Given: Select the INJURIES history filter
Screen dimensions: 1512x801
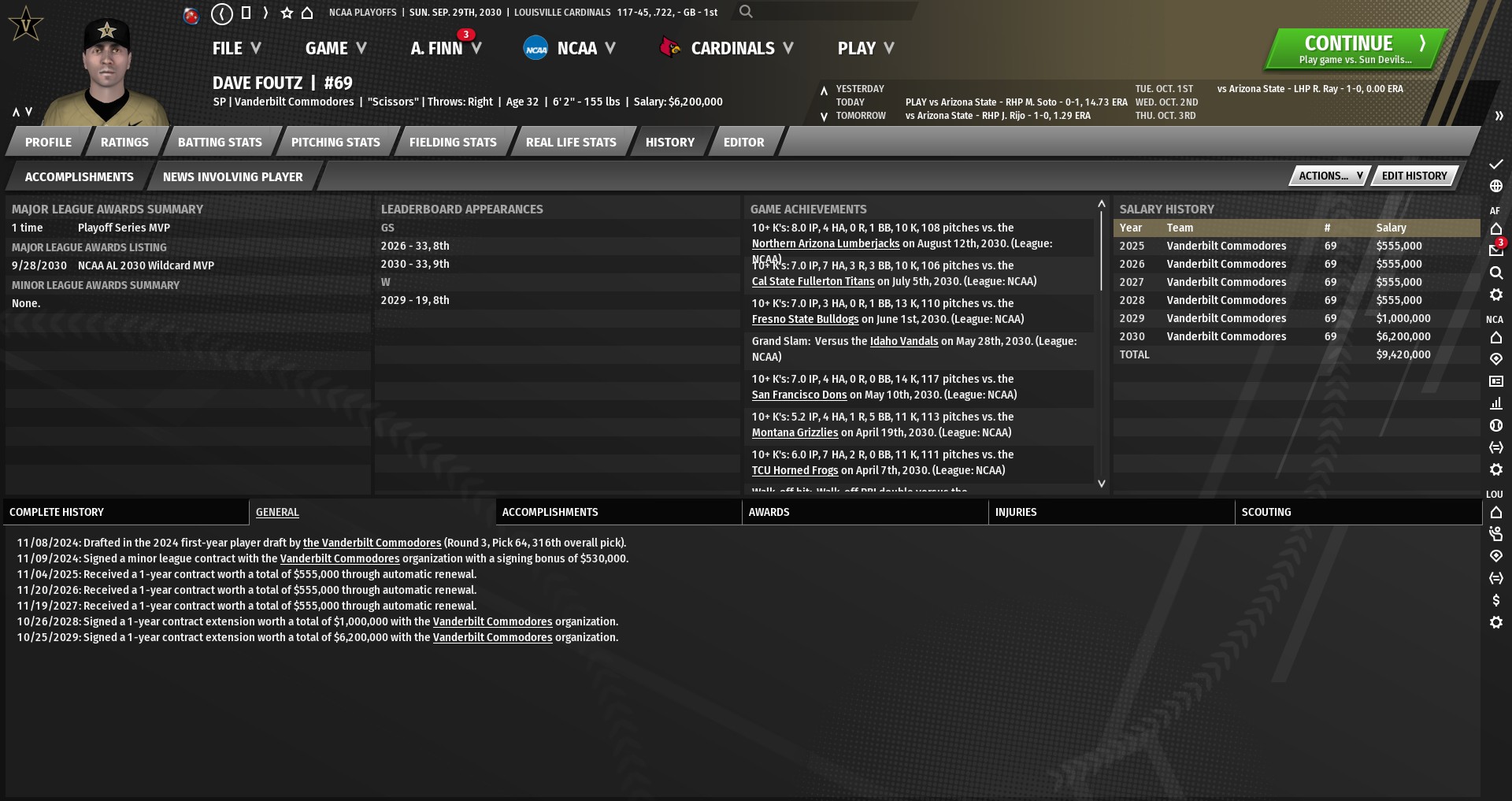Looking at the screenshot, I should 1016,512.
